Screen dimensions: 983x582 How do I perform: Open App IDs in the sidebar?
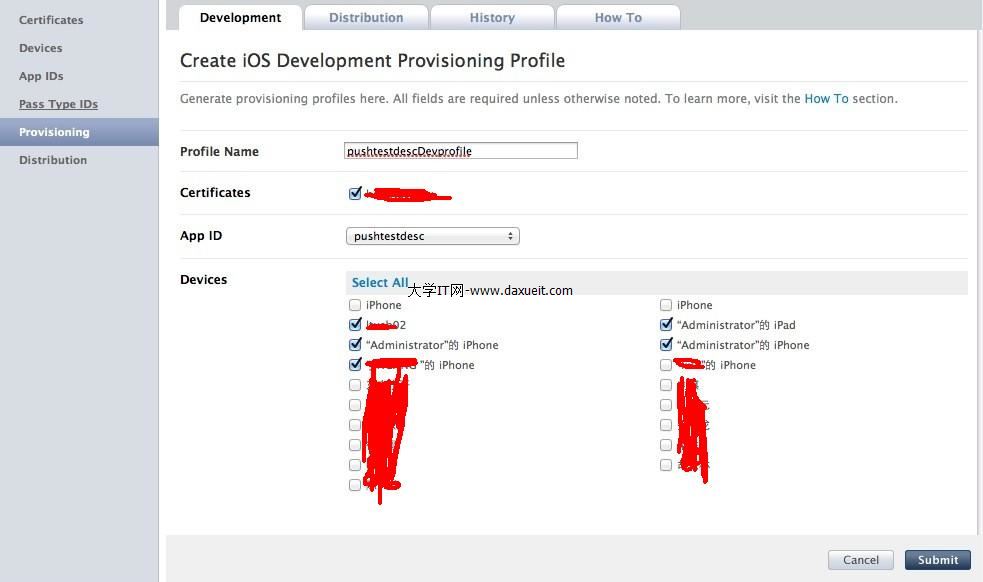41,76
